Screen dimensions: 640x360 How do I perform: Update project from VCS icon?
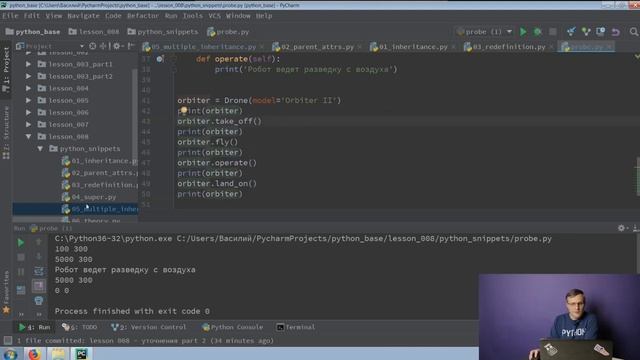coord(571,32)
